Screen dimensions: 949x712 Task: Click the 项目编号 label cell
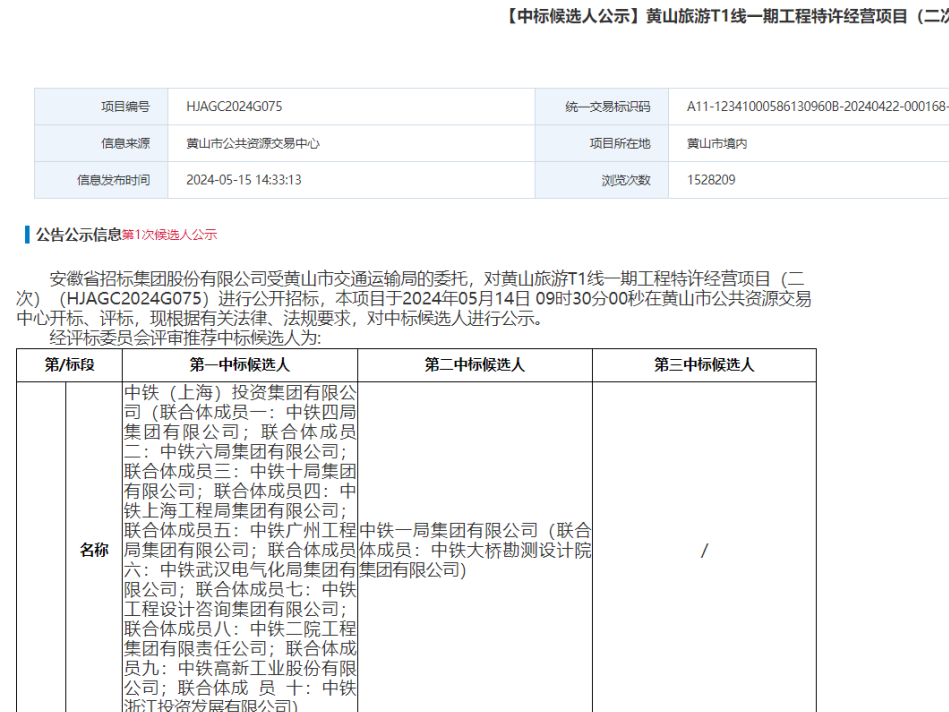coord(101,107)
